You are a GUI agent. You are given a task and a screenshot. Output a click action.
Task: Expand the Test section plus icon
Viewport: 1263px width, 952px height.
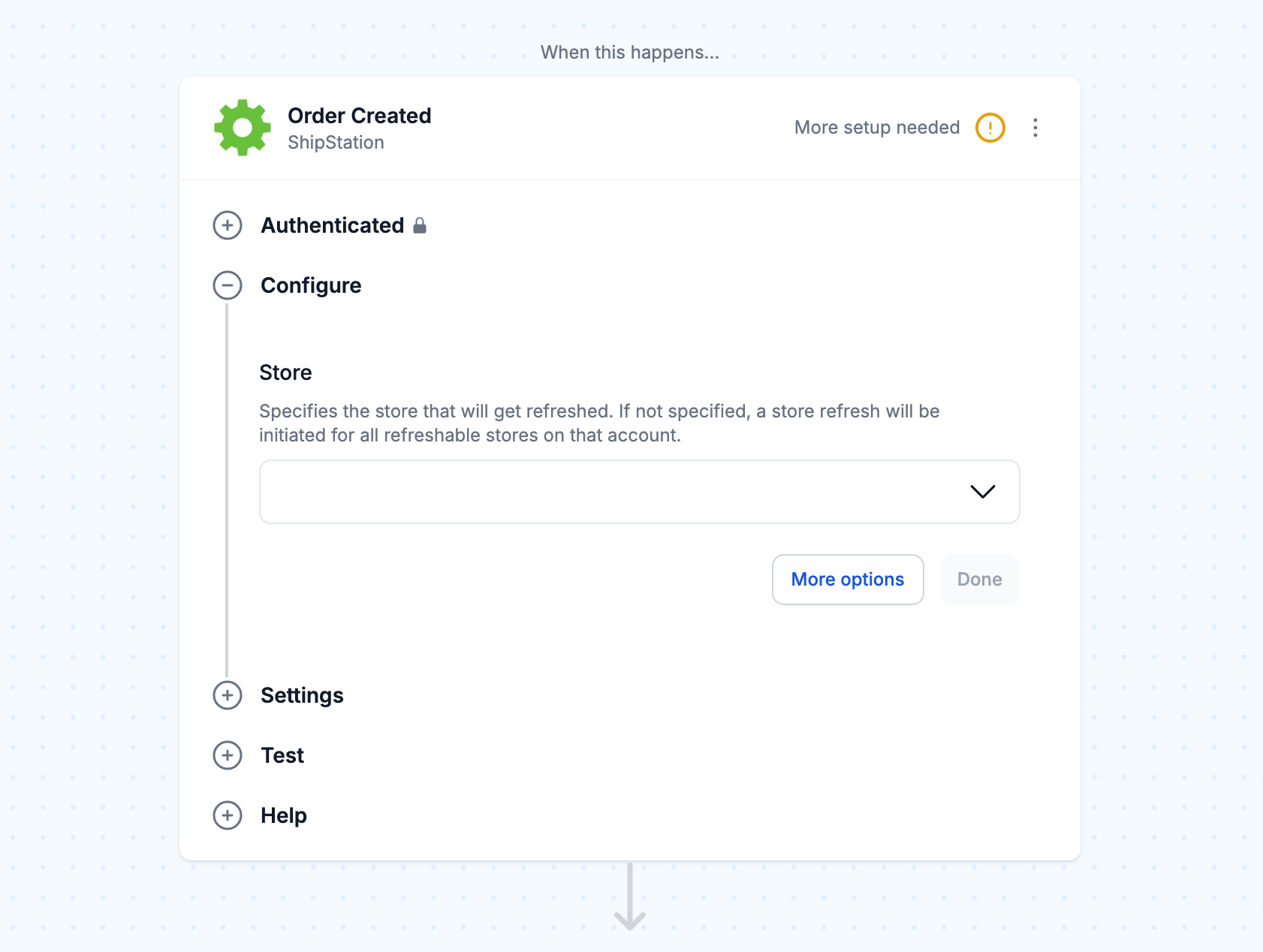coord(228,755)
